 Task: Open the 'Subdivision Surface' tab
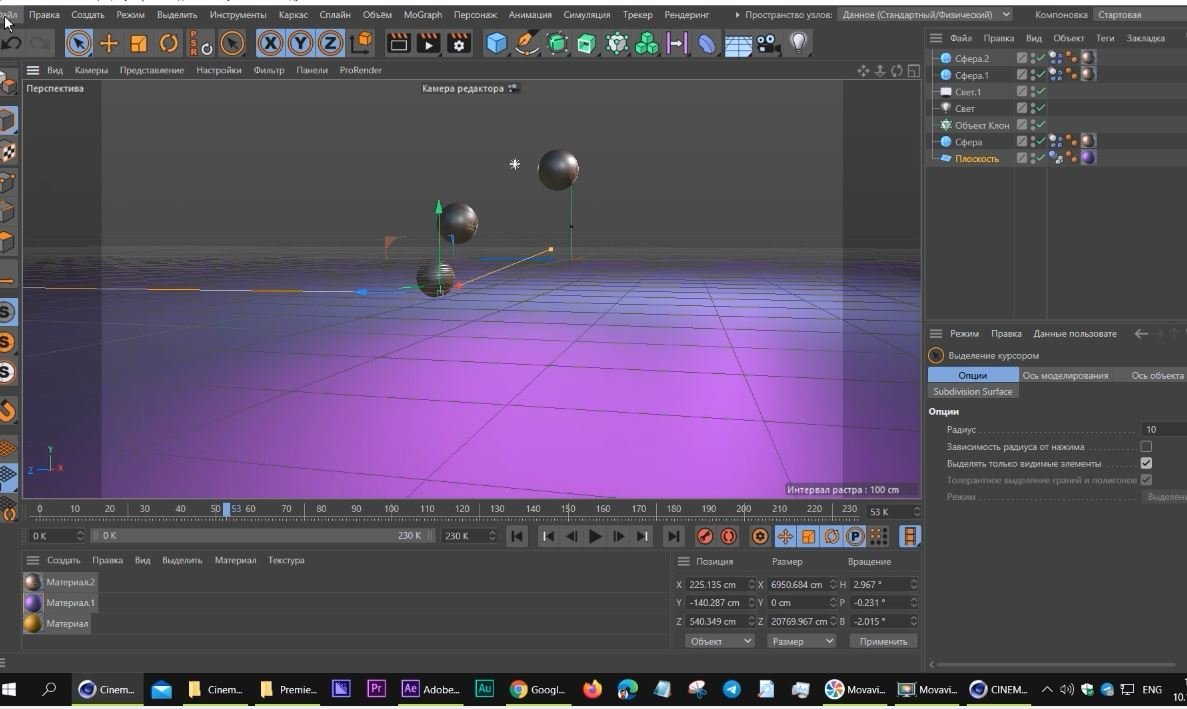(x=973, y=391)
